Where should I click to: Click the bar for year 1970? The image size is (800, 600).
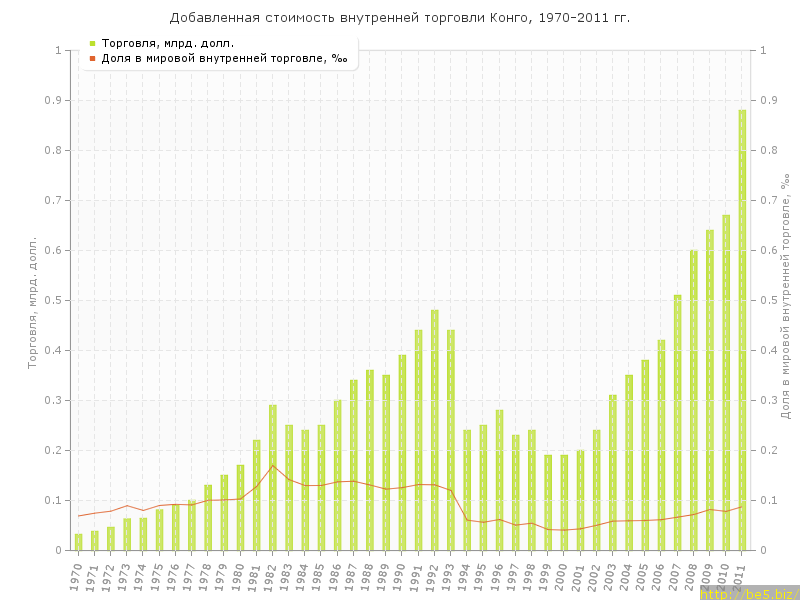click(x=79, y=542)
